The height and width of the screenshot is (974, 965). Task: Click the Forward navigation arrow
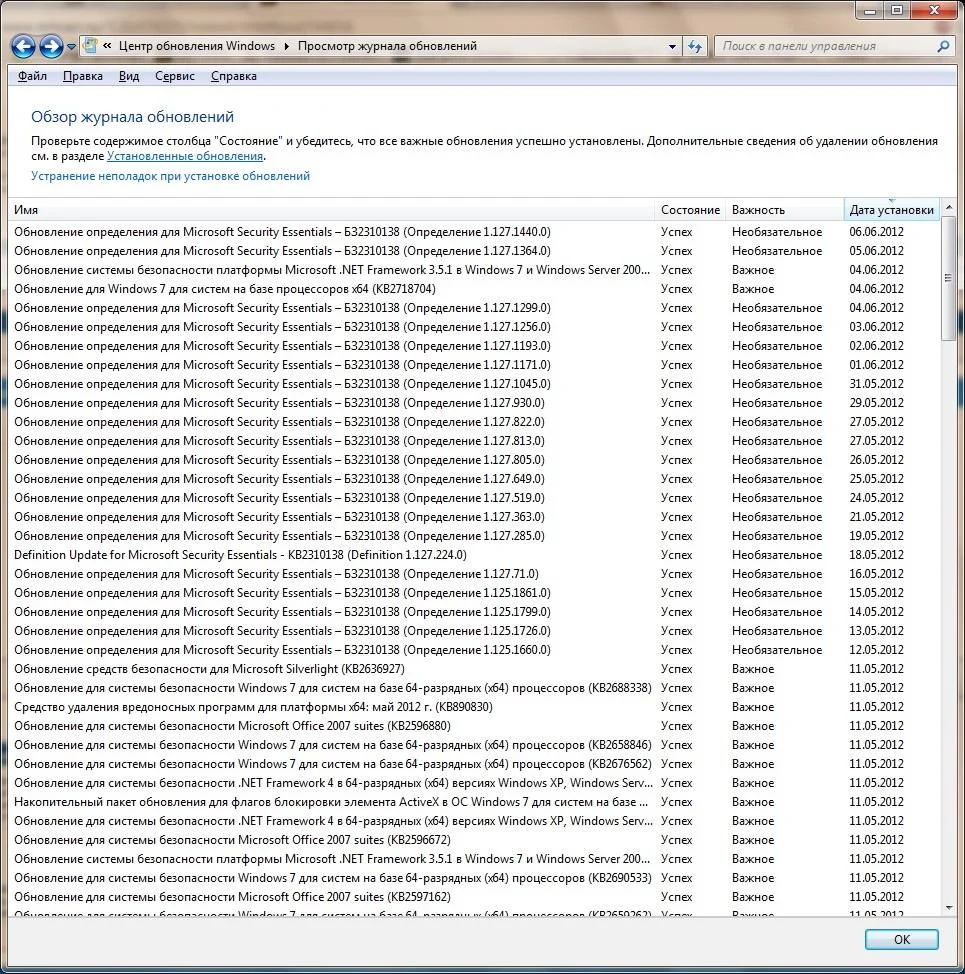(x=51, y=47)
